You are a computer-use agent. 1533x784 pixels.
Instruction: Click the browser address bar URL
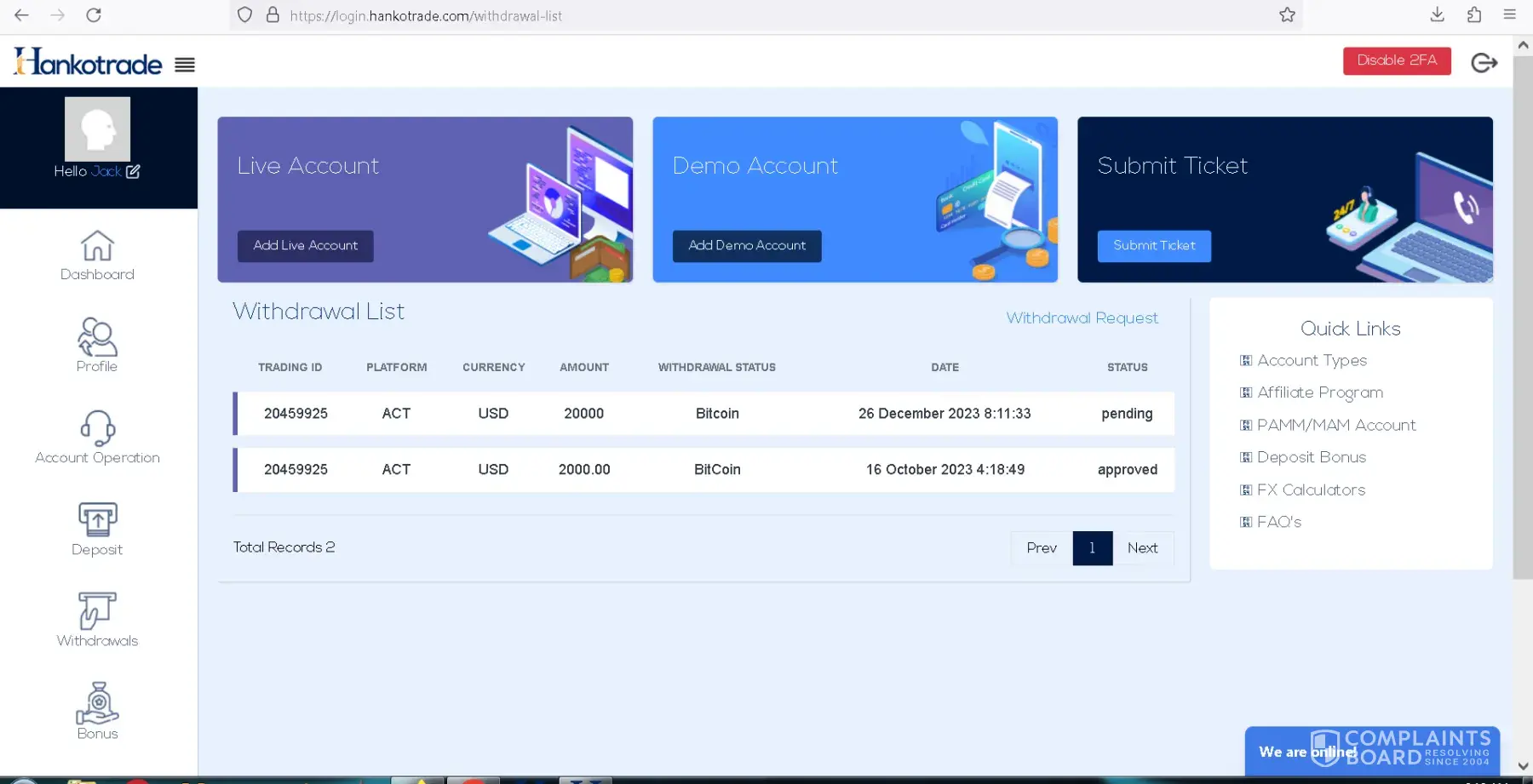tap(426, 15)
